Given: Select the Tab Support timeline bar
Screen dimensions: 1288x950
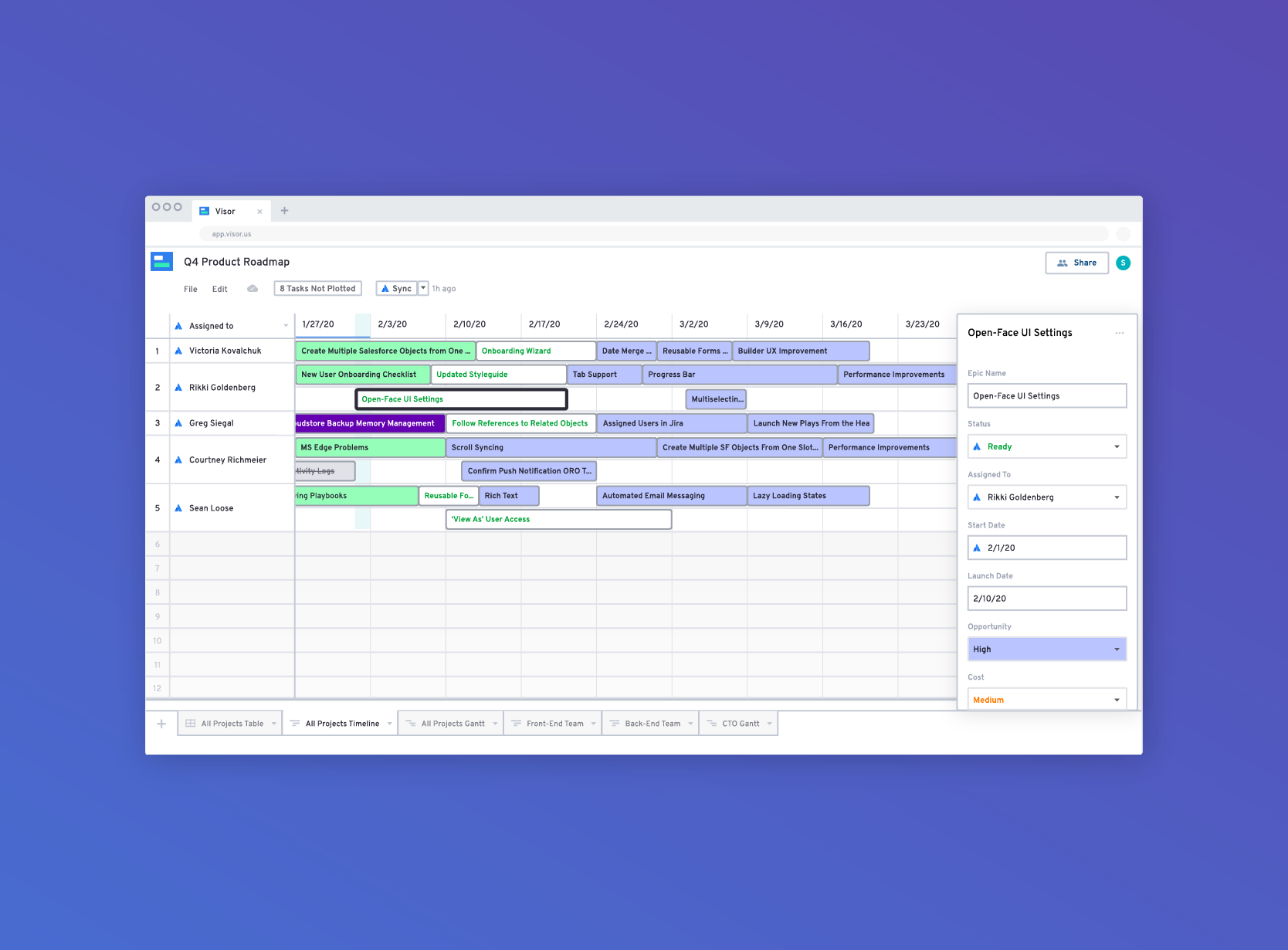Looking at the screenshot, I should pyautogui.click(x=604, y=375).
